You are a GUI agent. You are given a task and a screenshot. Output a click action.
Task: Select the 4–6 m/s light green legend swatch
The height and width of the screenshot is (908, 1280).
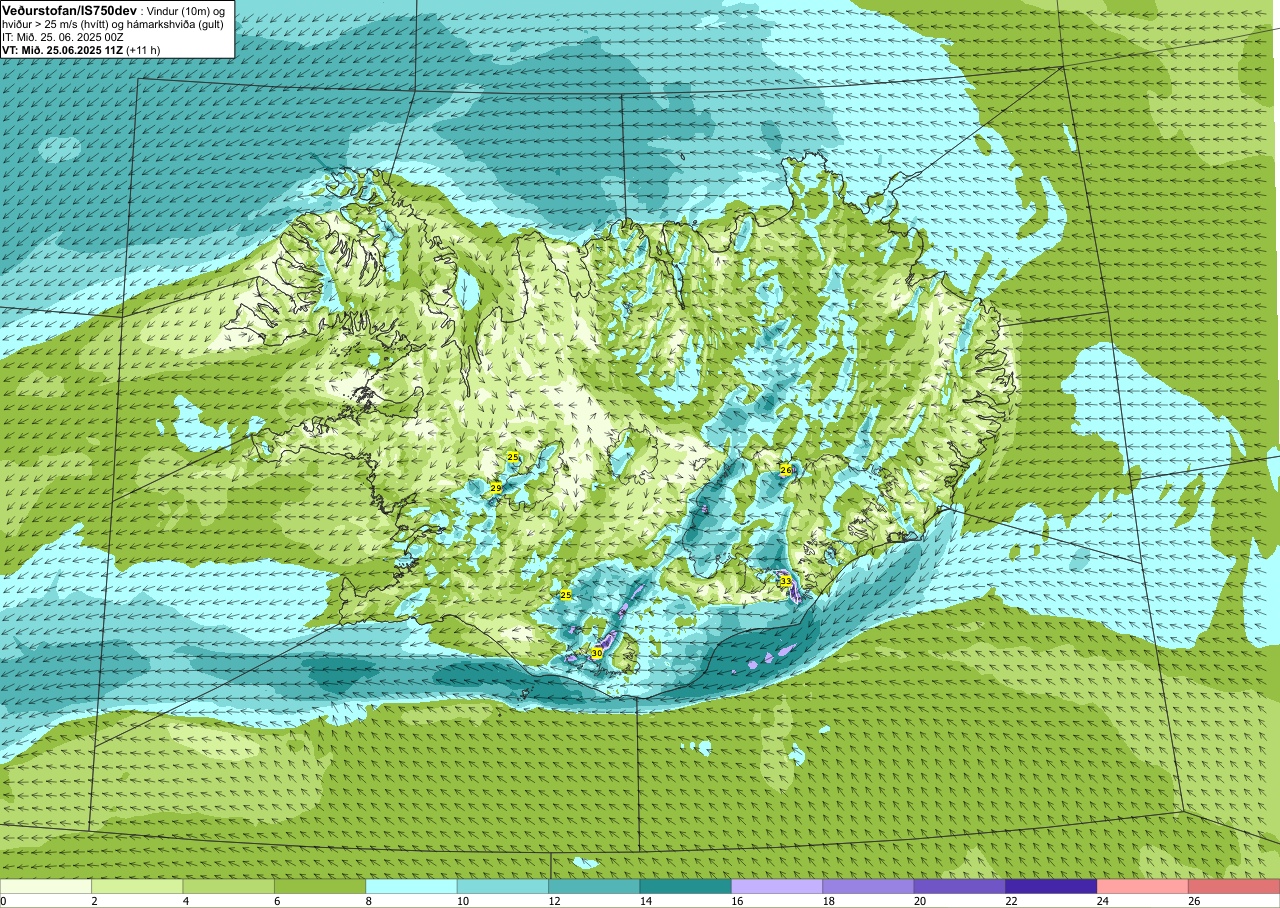click(229, 886)
